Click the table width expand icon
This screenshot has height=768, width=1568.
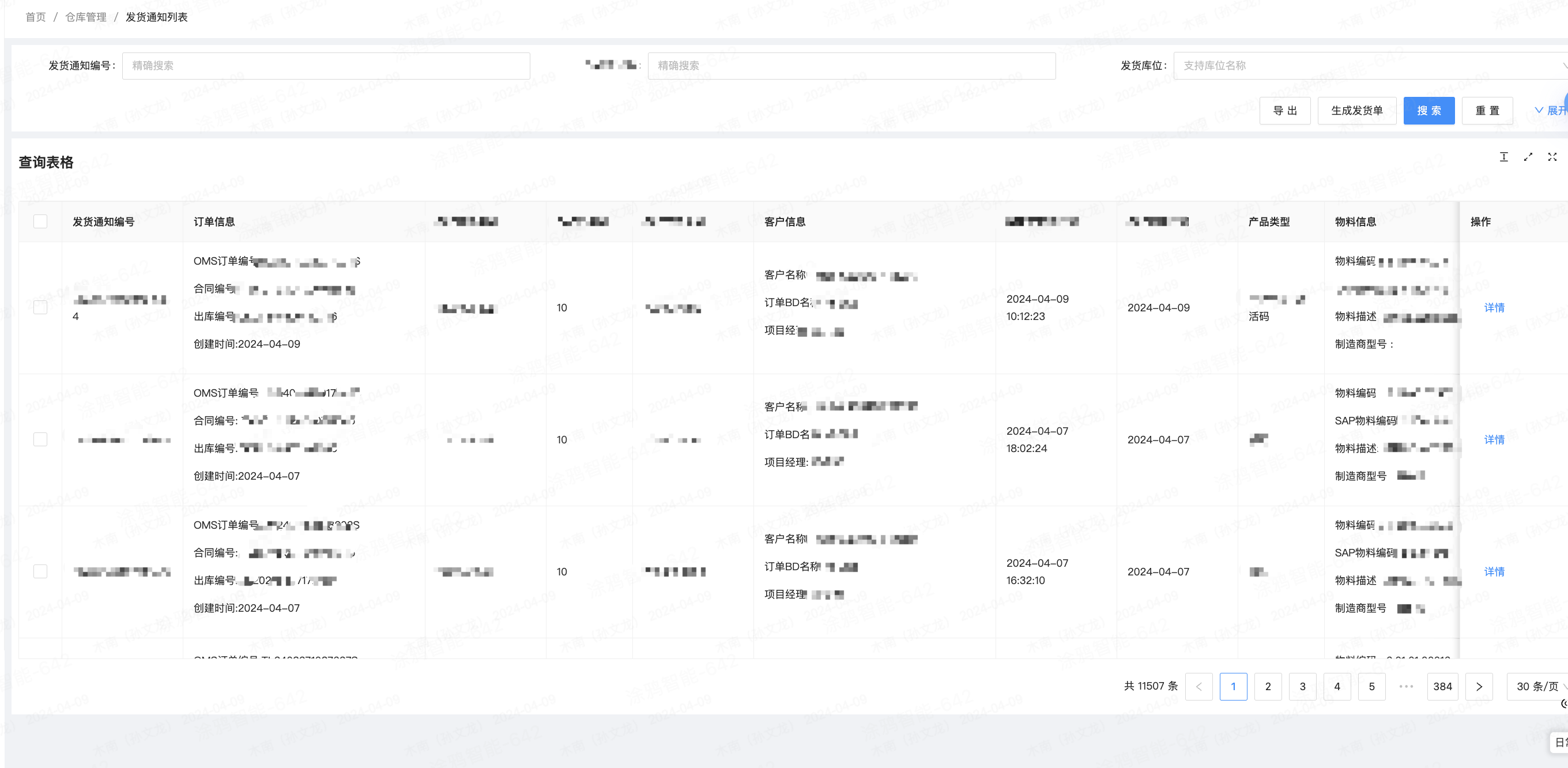1528,157
